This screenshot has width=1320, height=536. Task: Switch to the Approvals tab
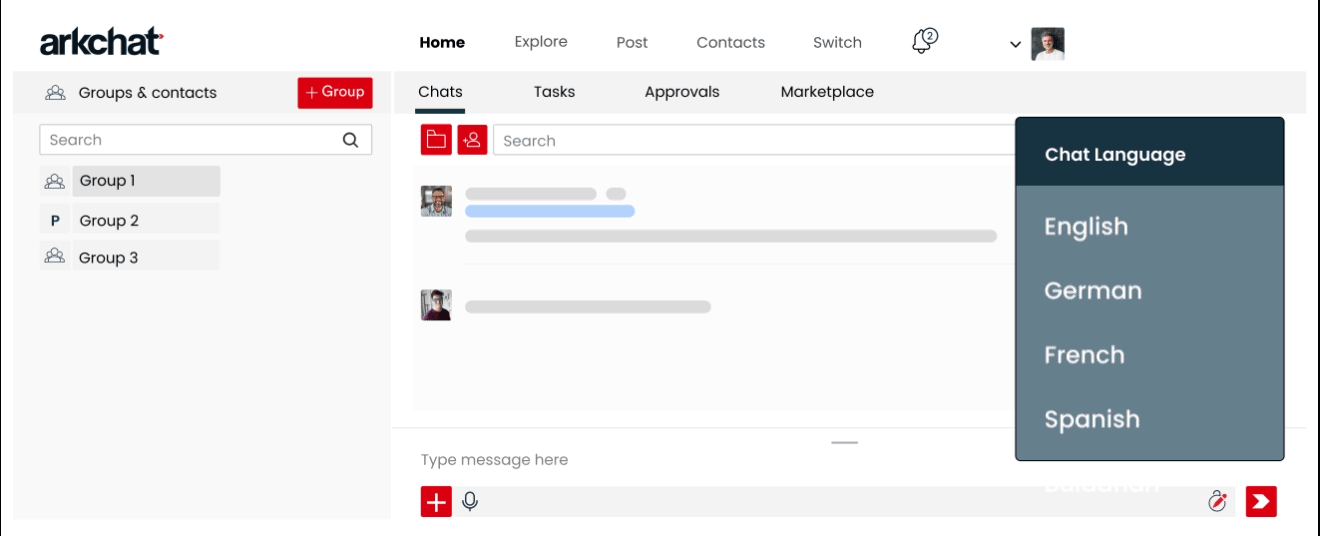[x=682, y=92]
